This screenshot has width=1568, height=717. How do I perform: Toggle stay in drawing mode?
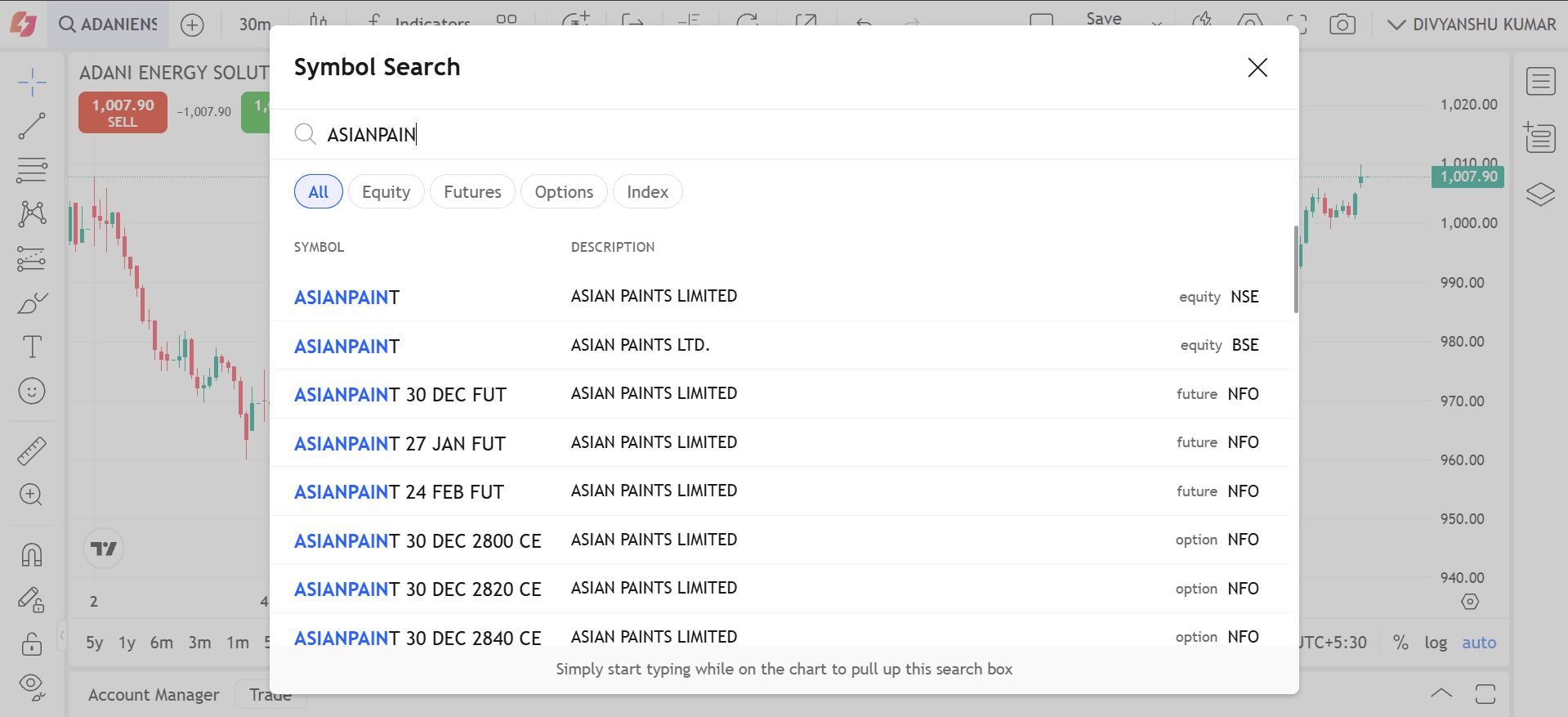[32, 599]
